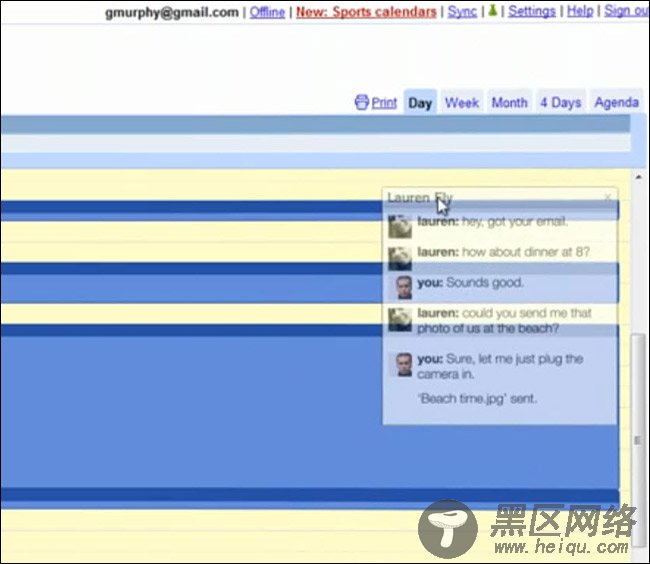Click lauren's avatar beside the beach photo request
Screen dimensions: 650x564
pos(400,320)
